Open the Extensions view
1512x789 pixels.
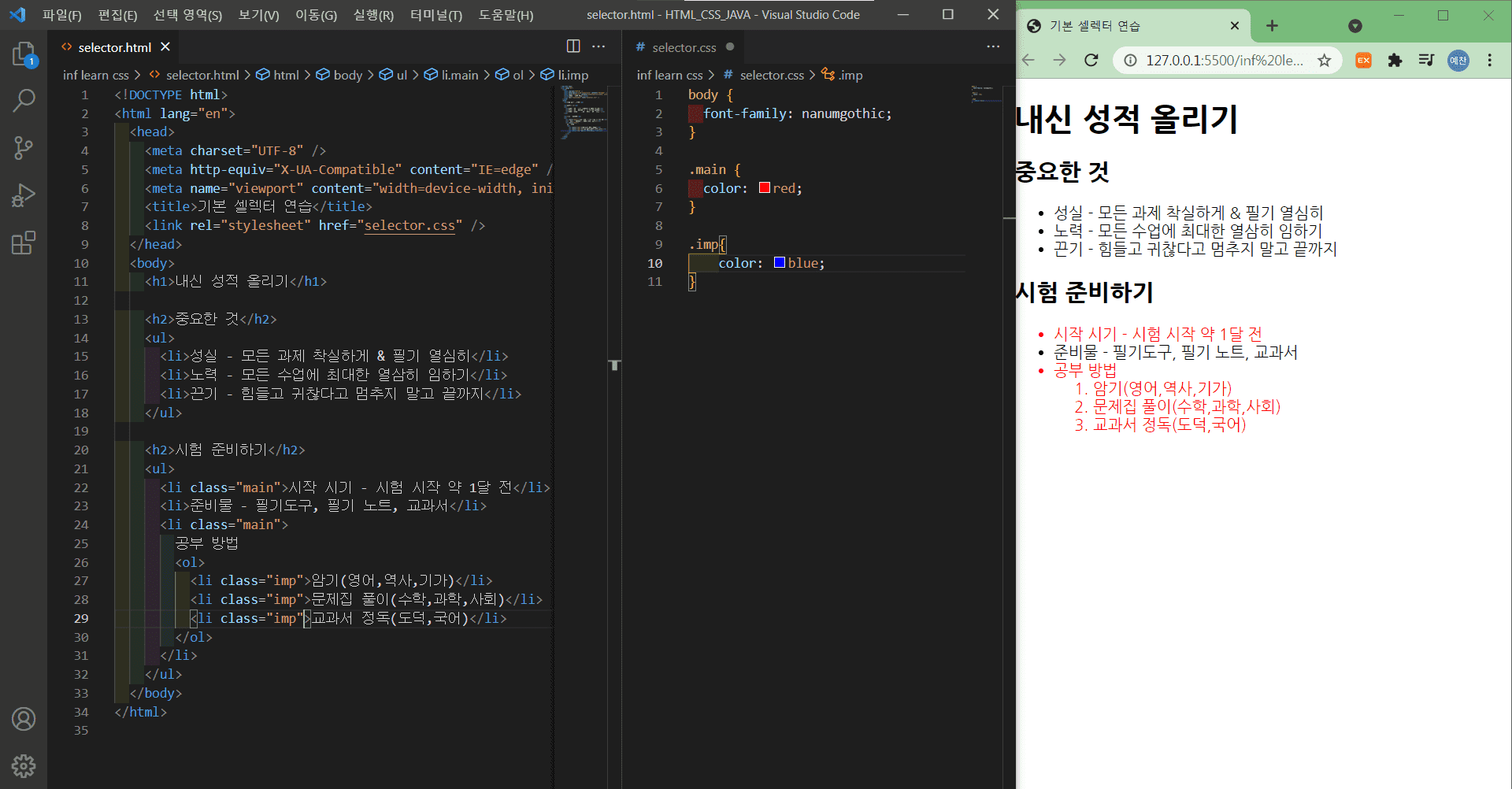click(24, 243)
